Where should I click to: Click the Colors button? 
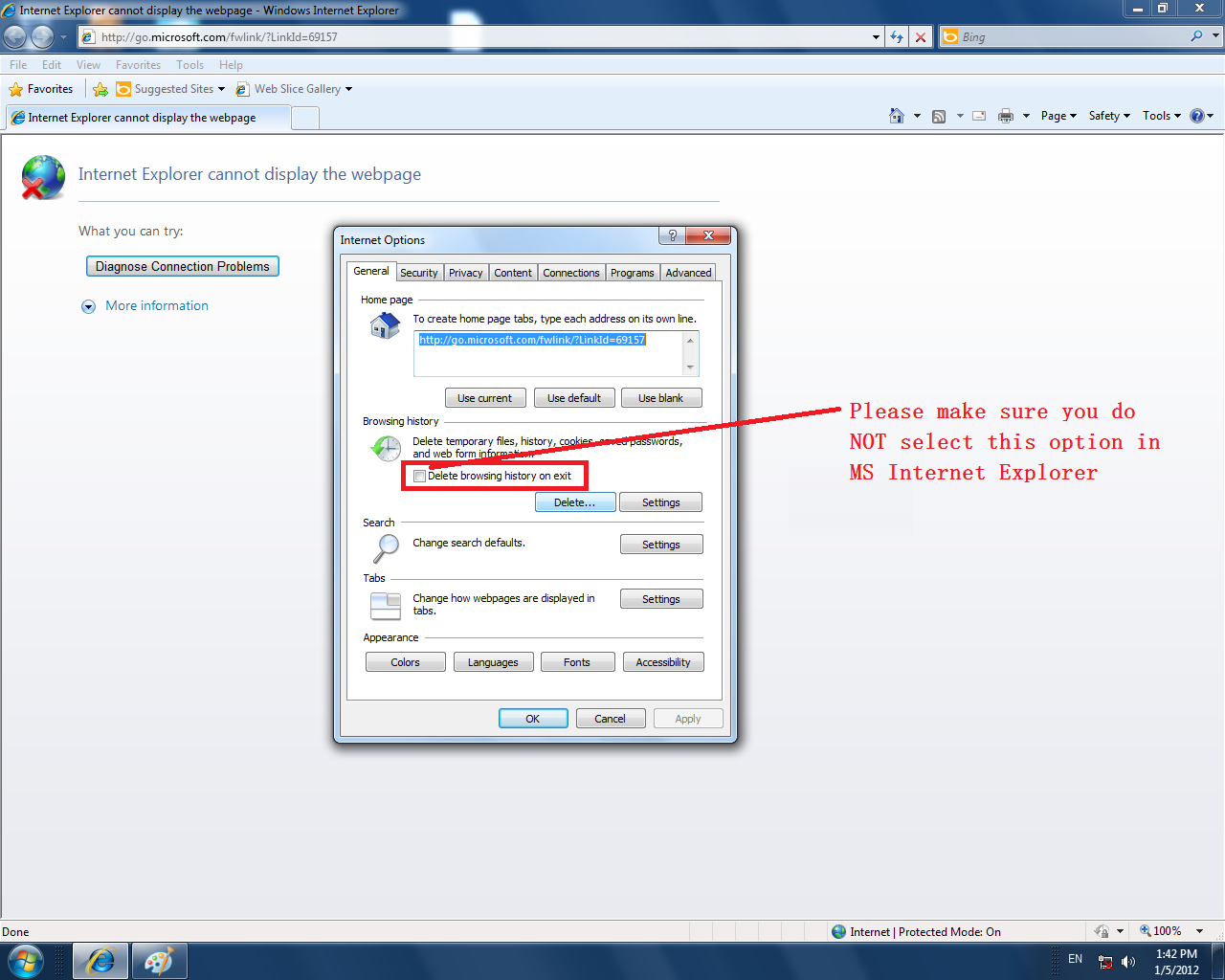(x=406, y=662)
